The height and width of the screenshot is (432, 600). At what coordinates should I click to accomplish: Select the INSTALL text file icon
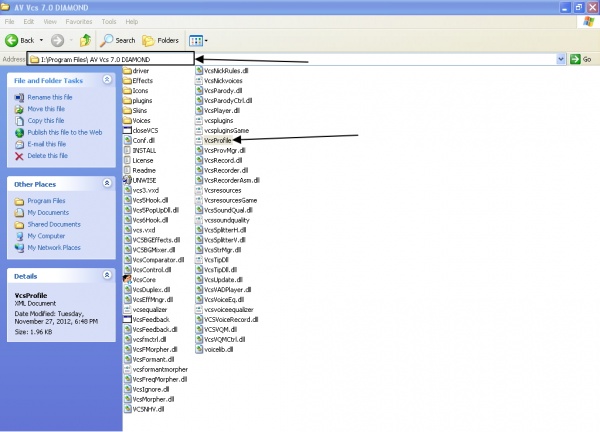click(127, 150)
